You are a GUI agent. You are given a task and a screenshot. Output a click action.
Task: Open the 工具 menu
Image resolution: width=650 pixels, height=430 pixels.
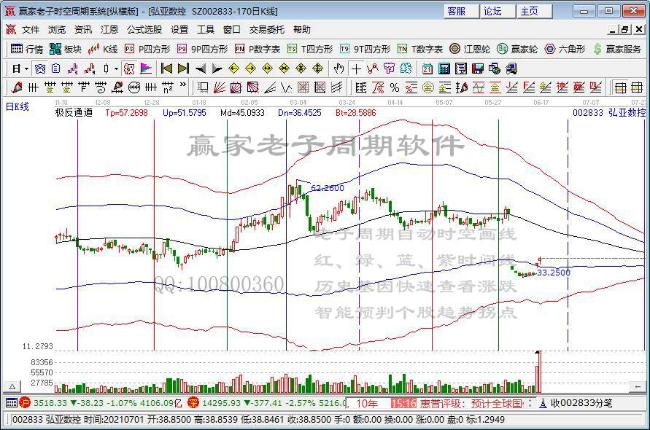[206, 29]
